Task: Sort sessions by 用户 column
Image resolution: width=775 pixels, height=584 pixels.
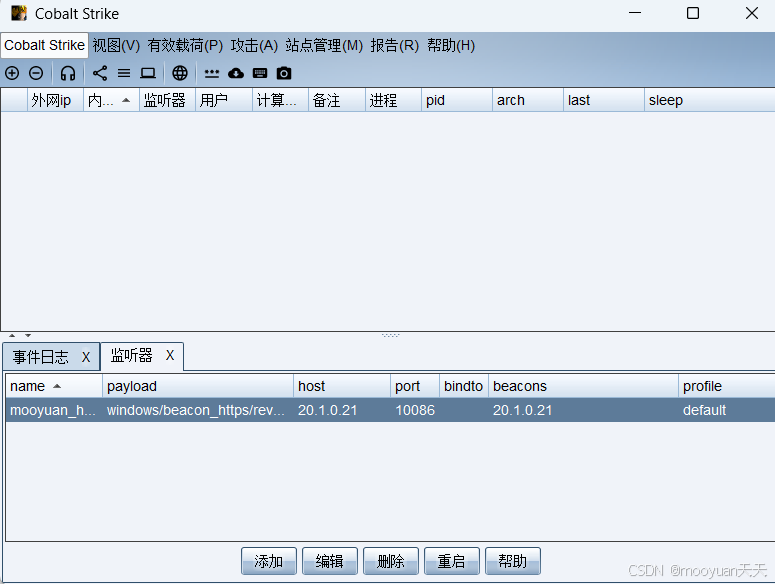Action: click(224, 100)
